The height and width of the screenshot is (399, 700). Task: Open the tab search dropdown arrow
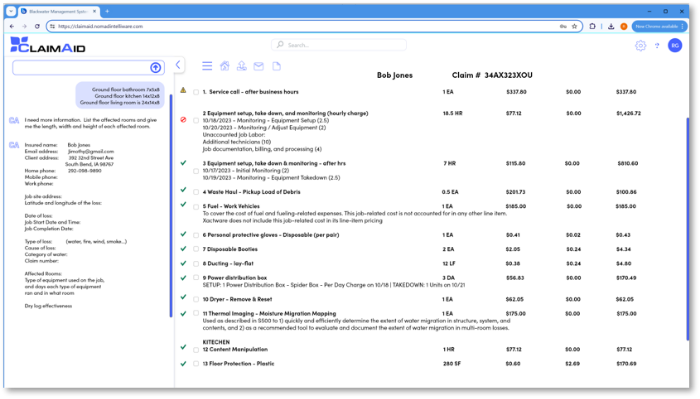(11, 11)
